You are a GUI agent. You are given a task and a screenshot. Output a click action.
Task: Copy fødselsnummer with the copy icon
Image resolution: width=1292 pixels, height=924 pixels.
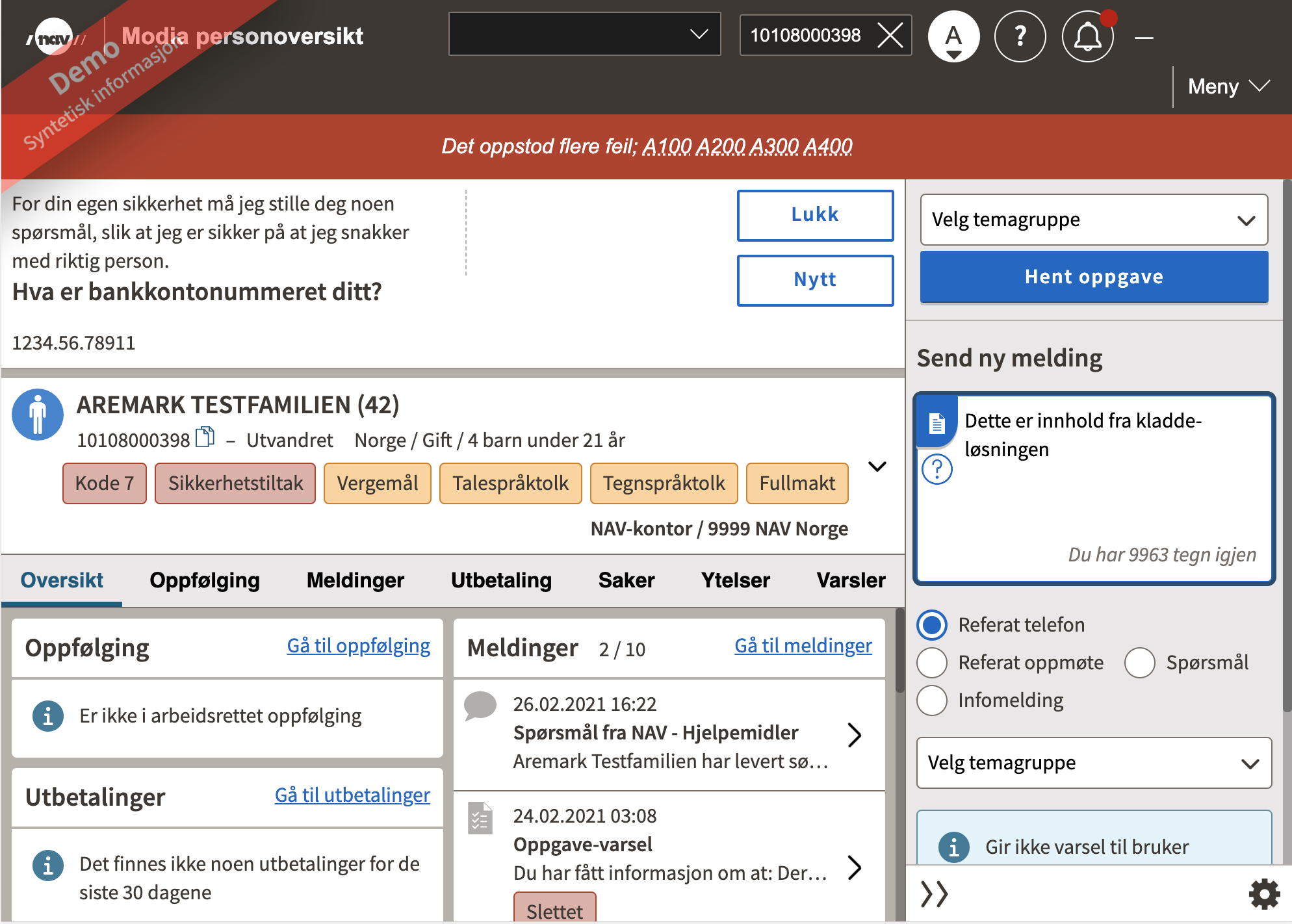click(x=205, y=437)
